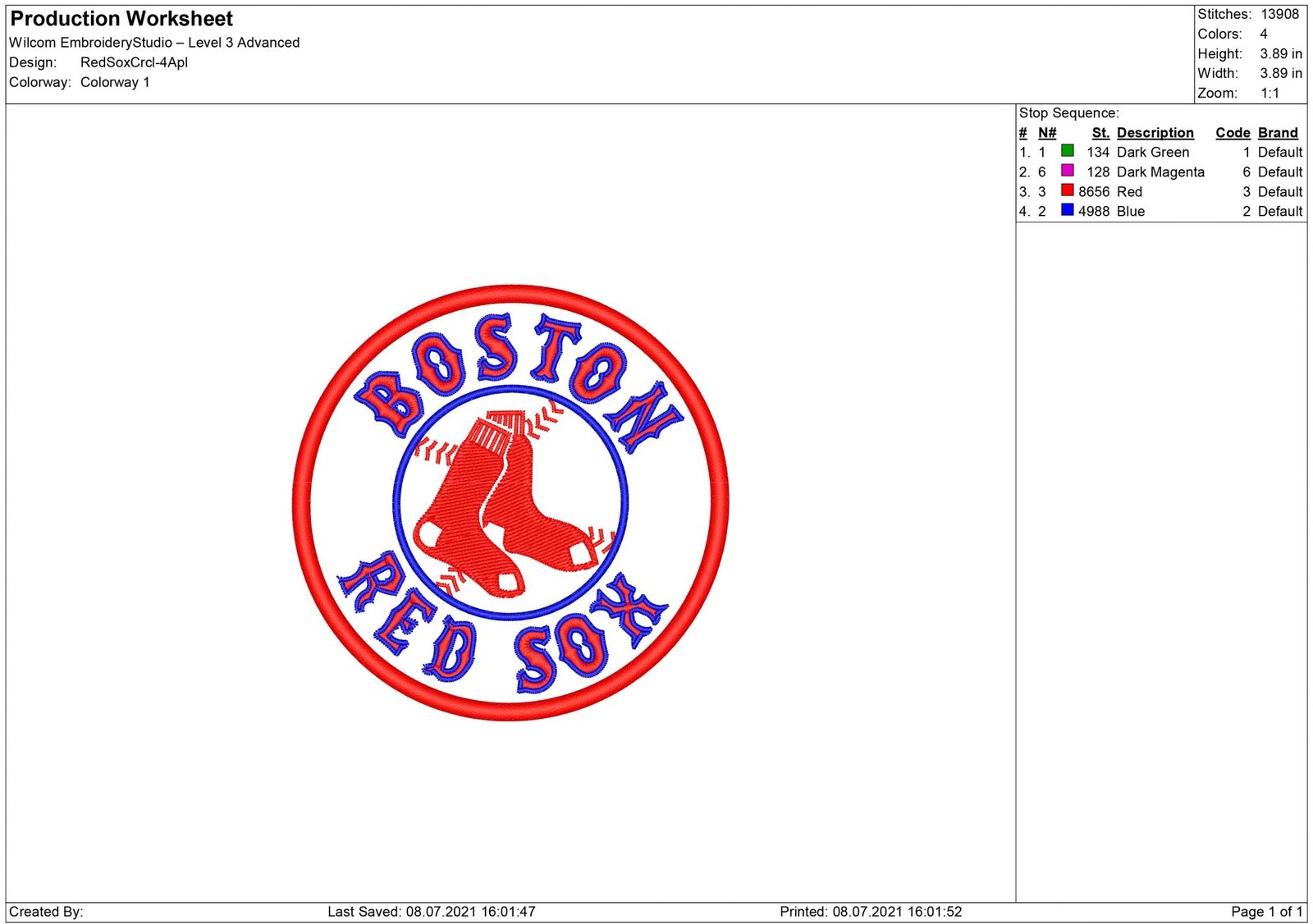Select the design name RedSoxCrcl-4Apl
Viewport: 1313px width, 924px height.
point(135,62)
